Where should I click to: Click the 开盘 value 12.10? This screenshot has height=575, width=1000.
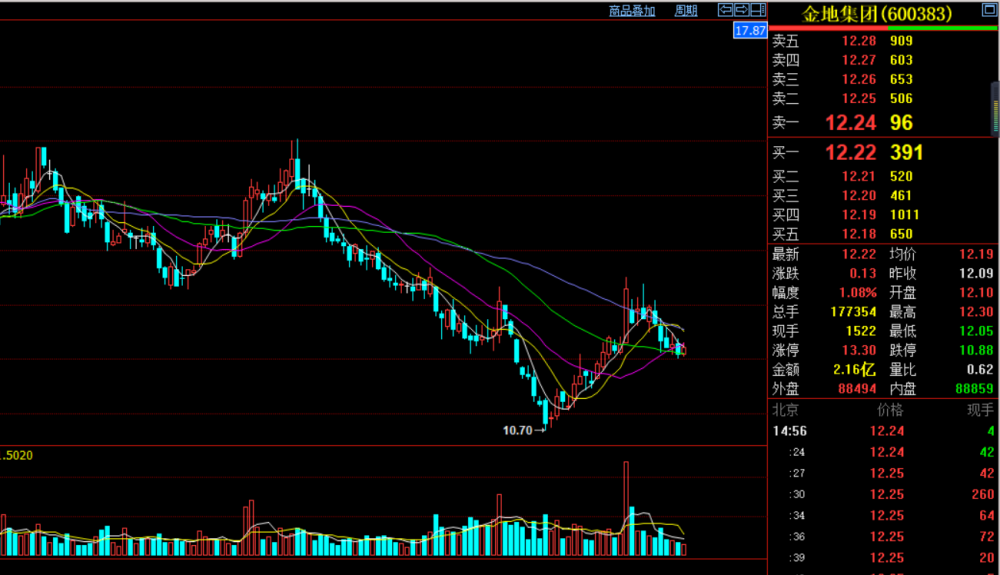click(x=976, y=292)
